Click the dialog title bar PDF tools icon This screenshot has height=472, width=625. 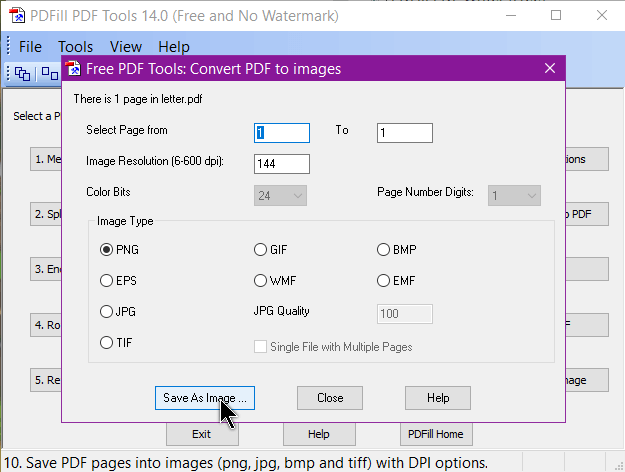pyautogui.click(x=73, y=69)
